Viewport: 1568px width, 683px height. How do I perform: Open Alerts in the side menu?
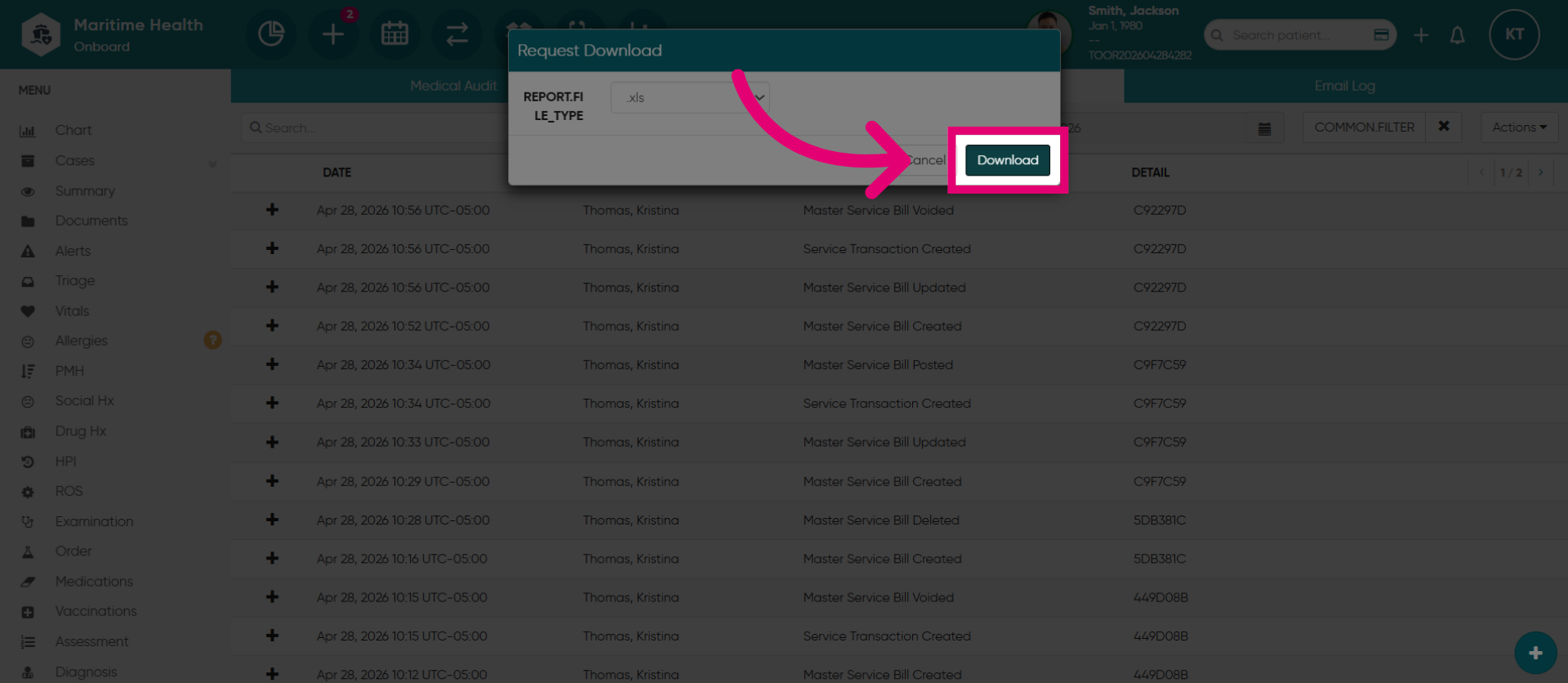click(x=73, y=251)
